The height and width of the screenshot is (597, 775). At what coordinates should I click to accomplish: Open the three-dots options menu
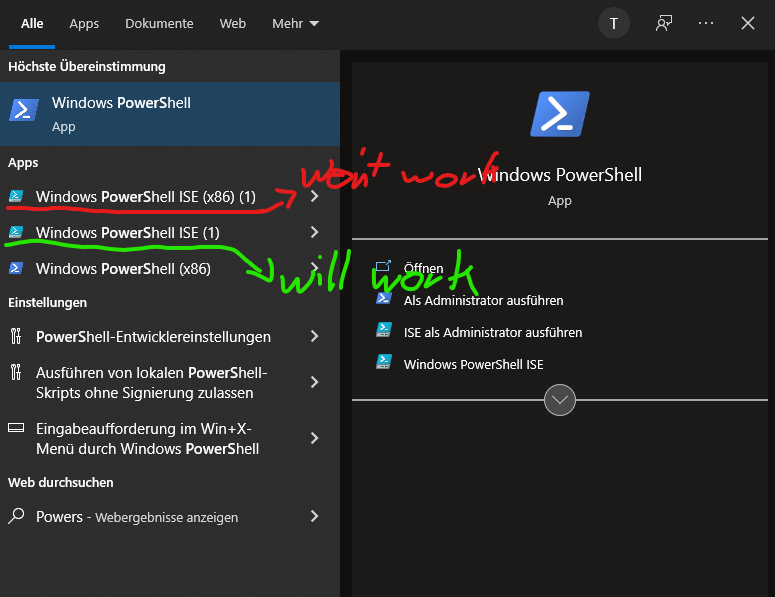pos(705,23)
